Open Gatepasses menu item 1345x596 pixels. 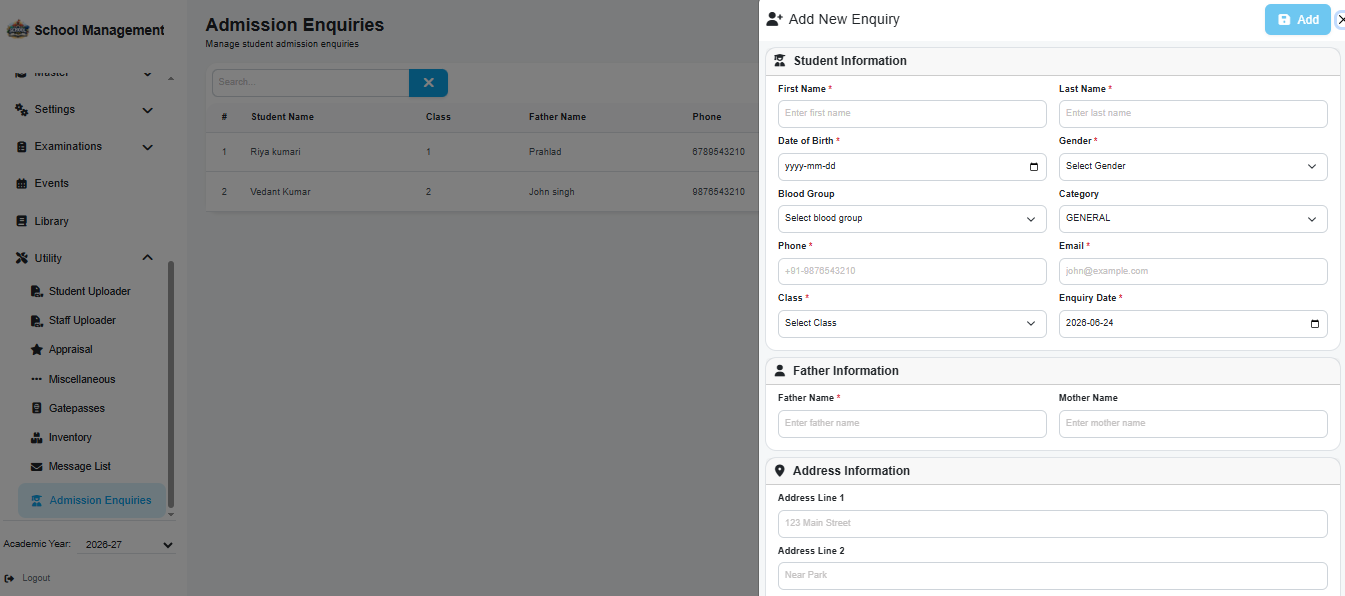click(x=76, y=408)
